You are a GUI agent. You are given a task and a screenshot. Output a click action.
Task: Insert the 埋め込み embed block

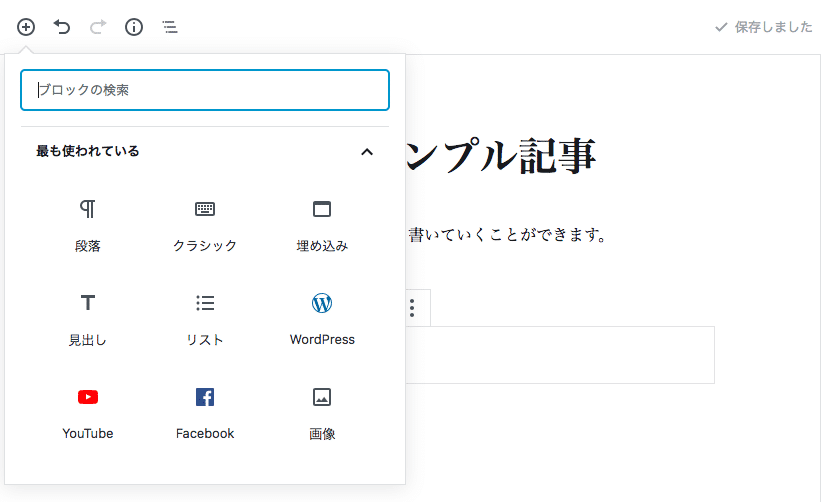coord(322,226)
